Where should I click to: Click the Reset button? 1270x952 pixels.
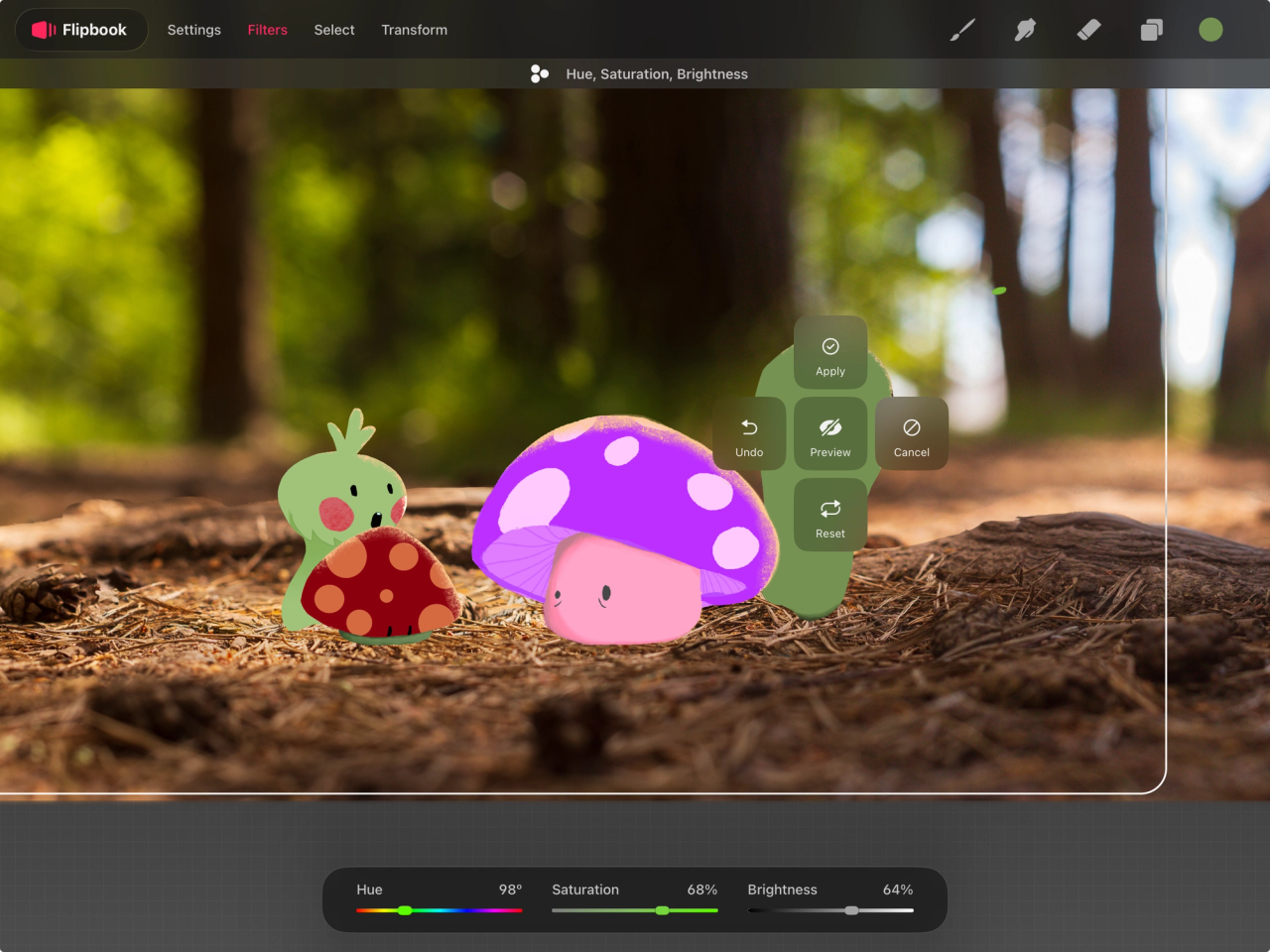pos(830,516)
